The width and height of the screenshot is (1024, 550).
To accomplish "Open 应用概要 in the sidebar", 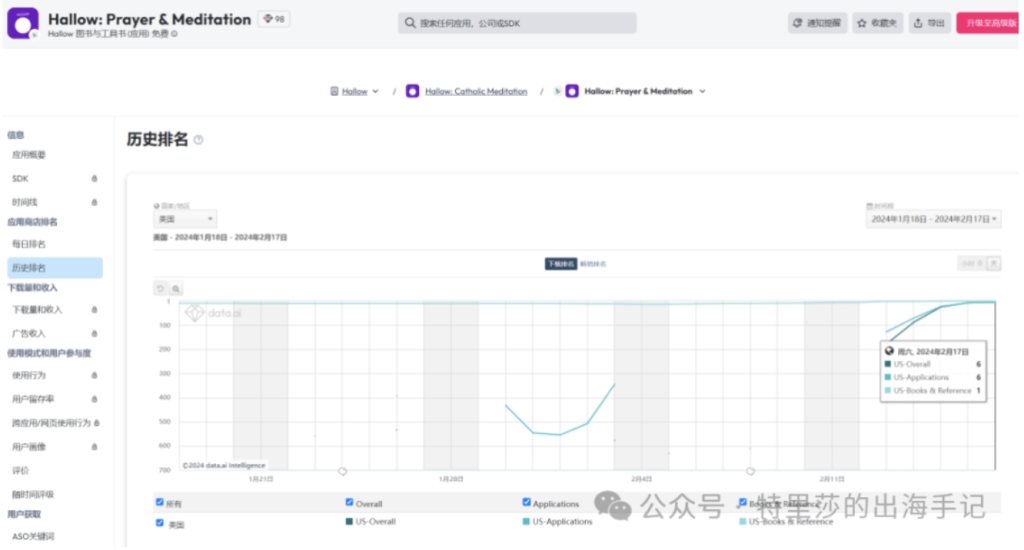I will [29, 155].
